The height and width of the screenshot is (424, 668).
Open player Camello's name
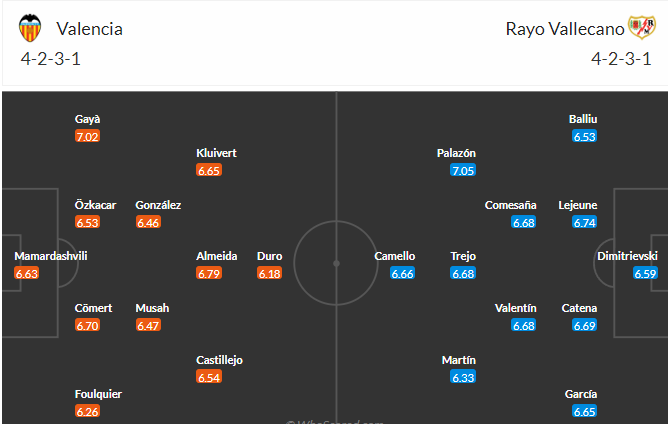point(394,256)
